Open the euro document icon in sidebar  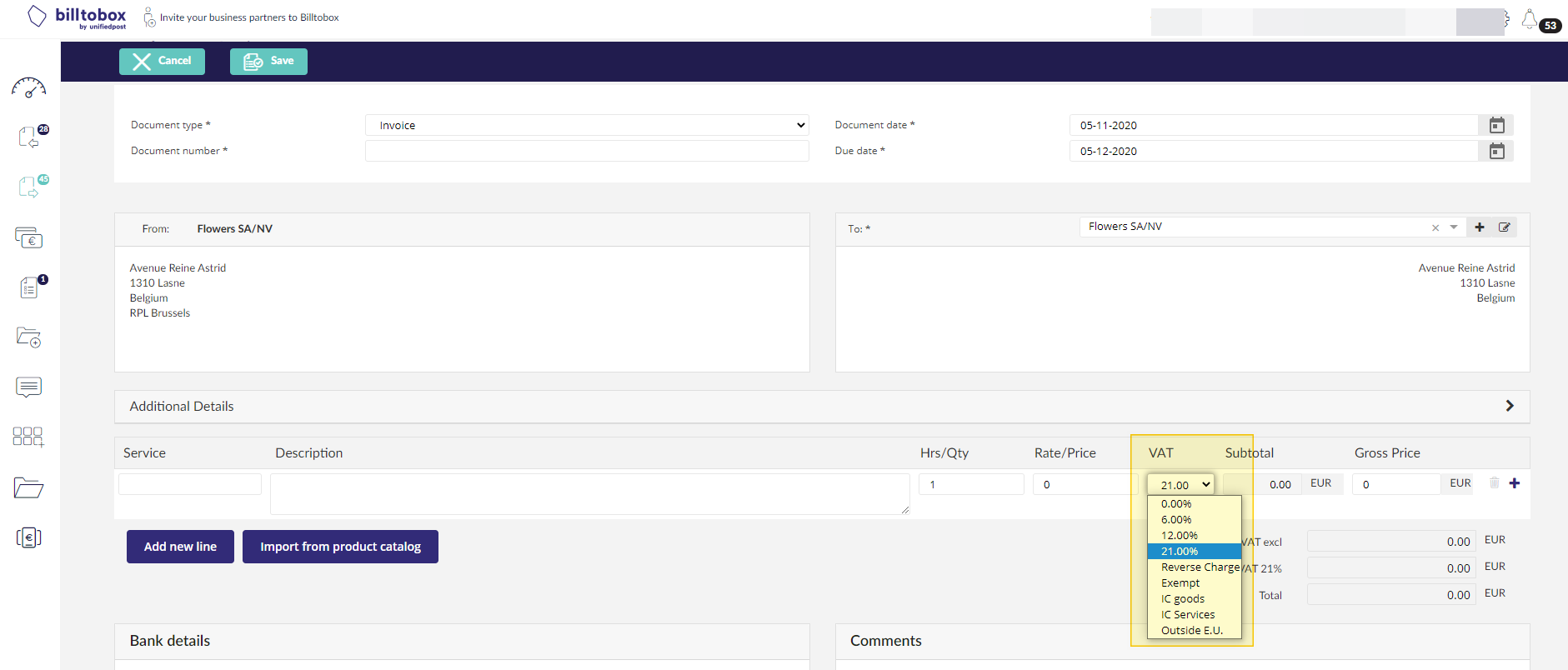click(x=29, y=537)
